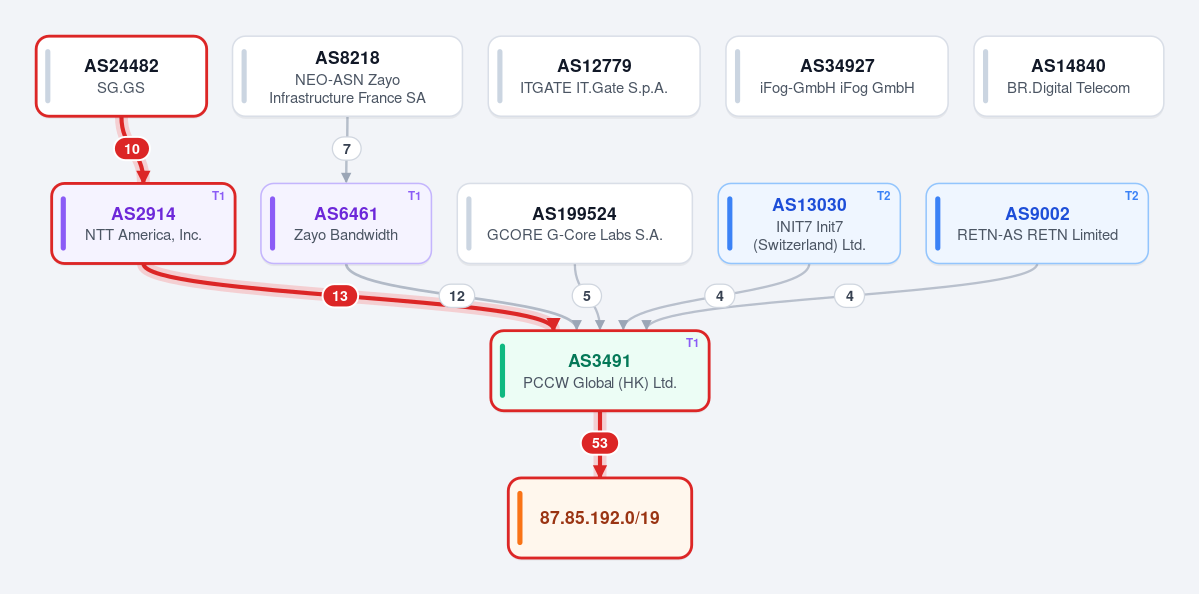This screenshot has height=594, width=1199.
Task: Click the T1 tier badge on AS3491
Action: point(692,343)
